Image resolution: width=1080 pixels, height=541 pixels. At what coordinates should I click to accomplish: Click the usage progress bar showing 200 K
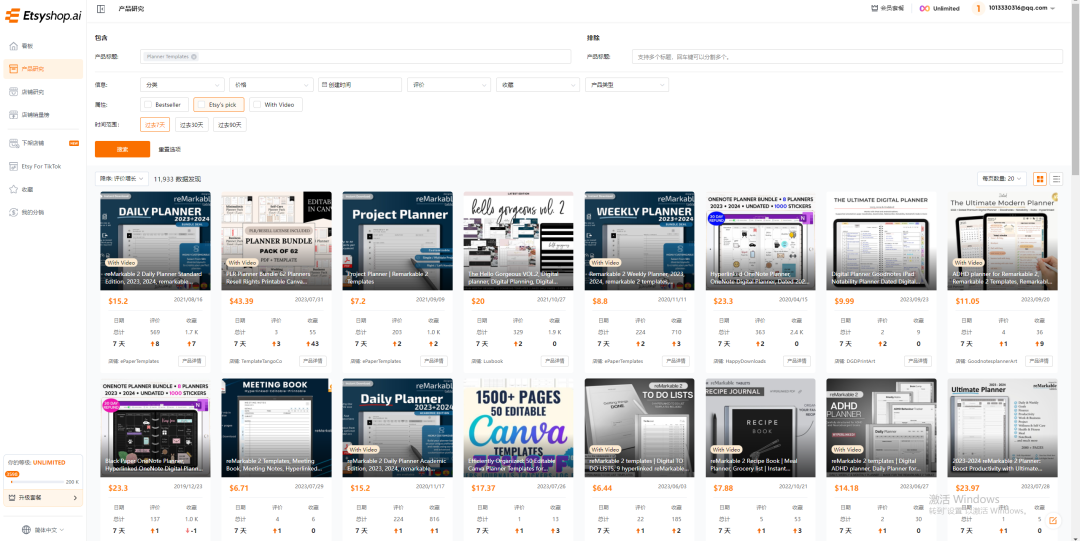(35, 482)
